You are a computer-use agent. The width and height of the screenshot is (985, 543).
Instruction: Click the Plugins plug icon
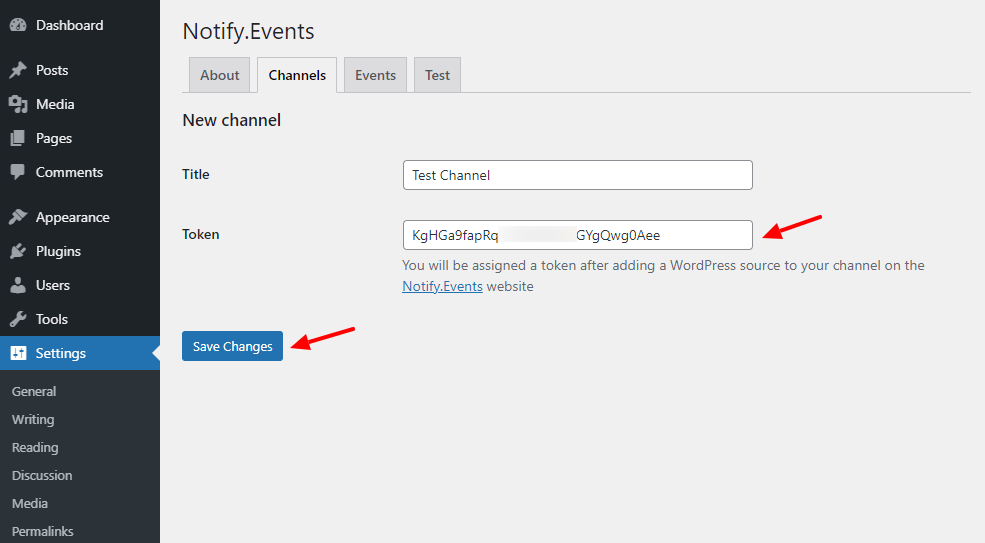18,251
